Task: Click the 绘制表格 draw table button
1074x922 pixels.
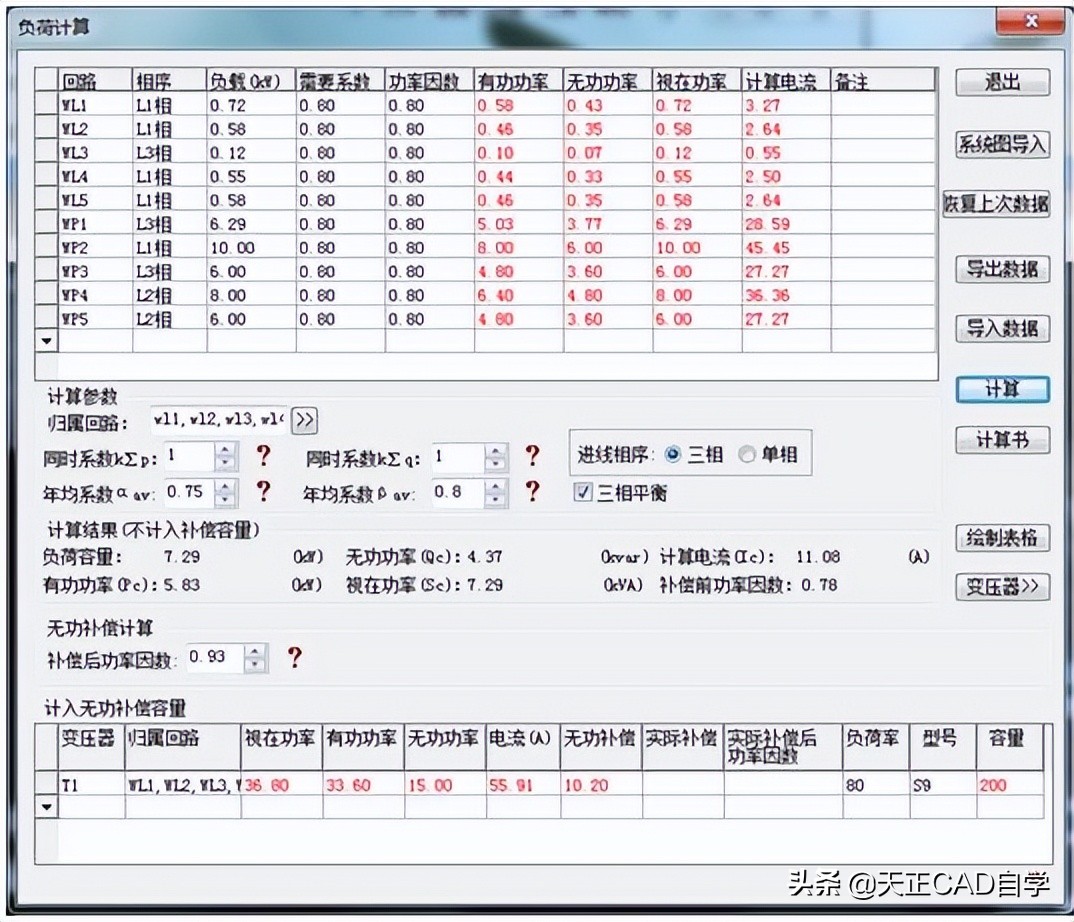Action: [1001, 538]
